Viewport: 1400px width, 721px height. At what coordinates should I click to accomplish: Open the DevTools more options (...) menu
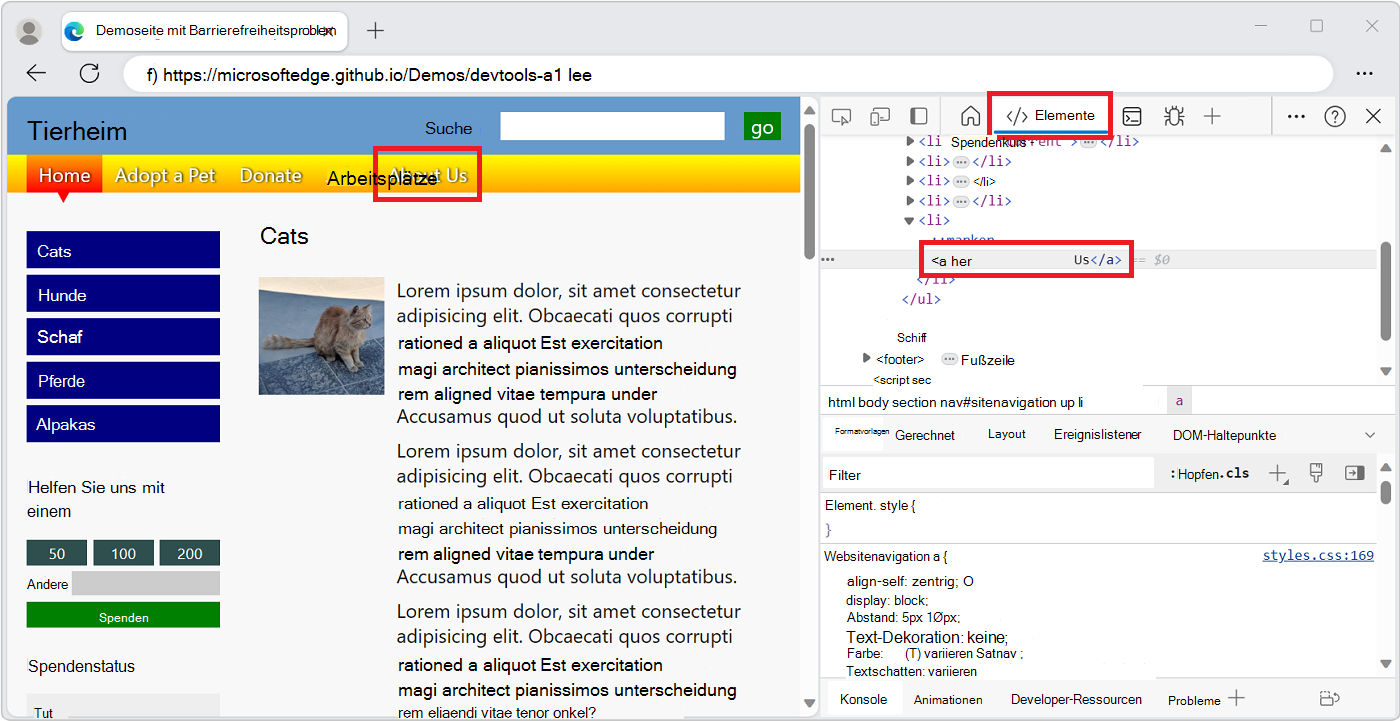point(1296,116)
